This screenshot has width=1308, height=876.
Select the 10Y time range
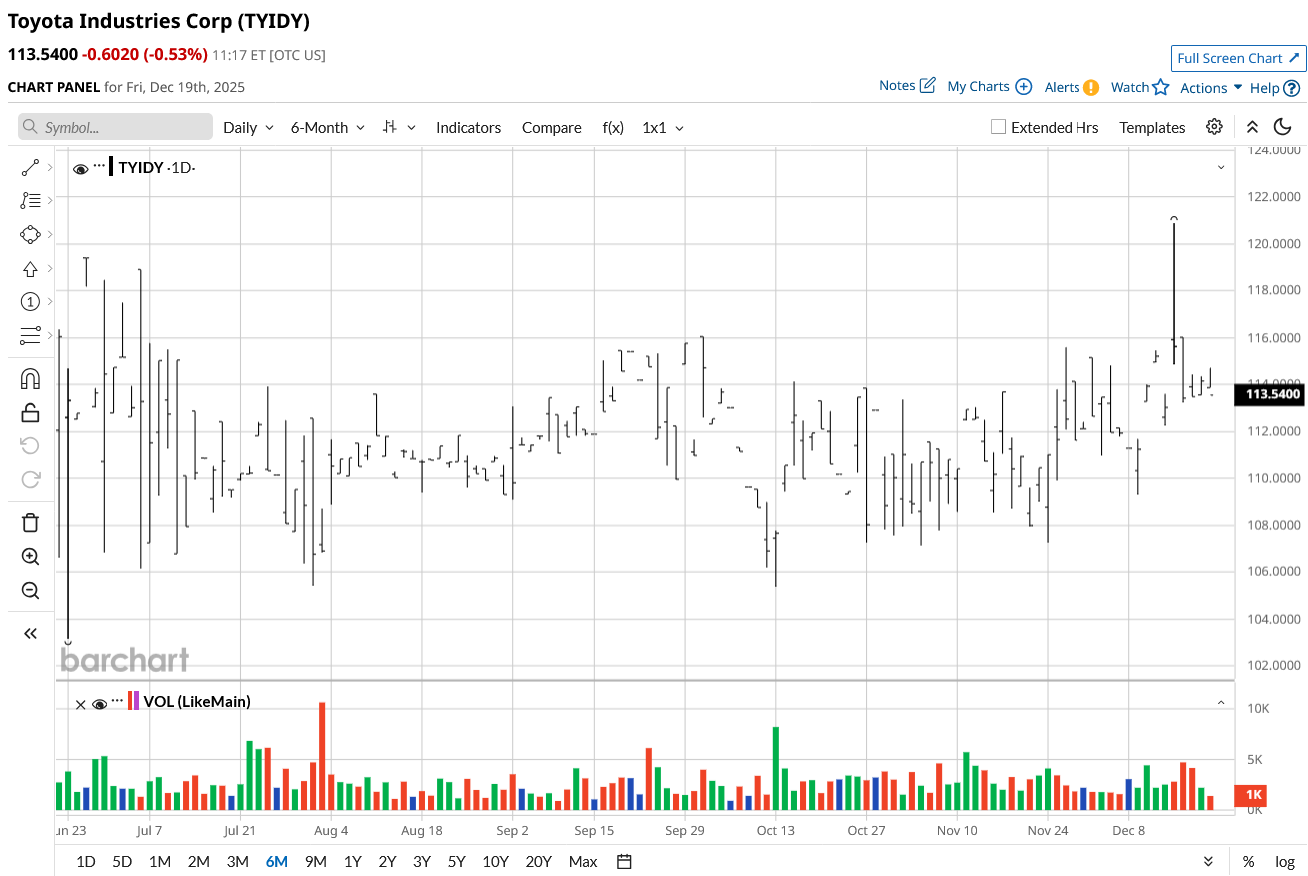(495, 862)
